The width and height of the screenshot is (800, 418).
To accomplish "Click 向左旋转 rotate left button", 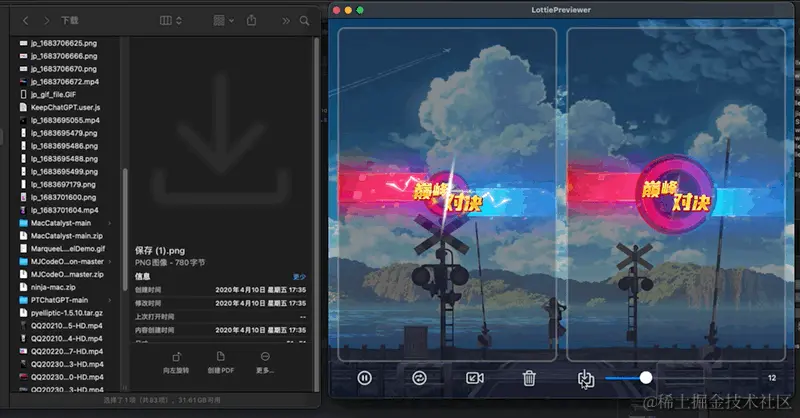I will (176, 363).
